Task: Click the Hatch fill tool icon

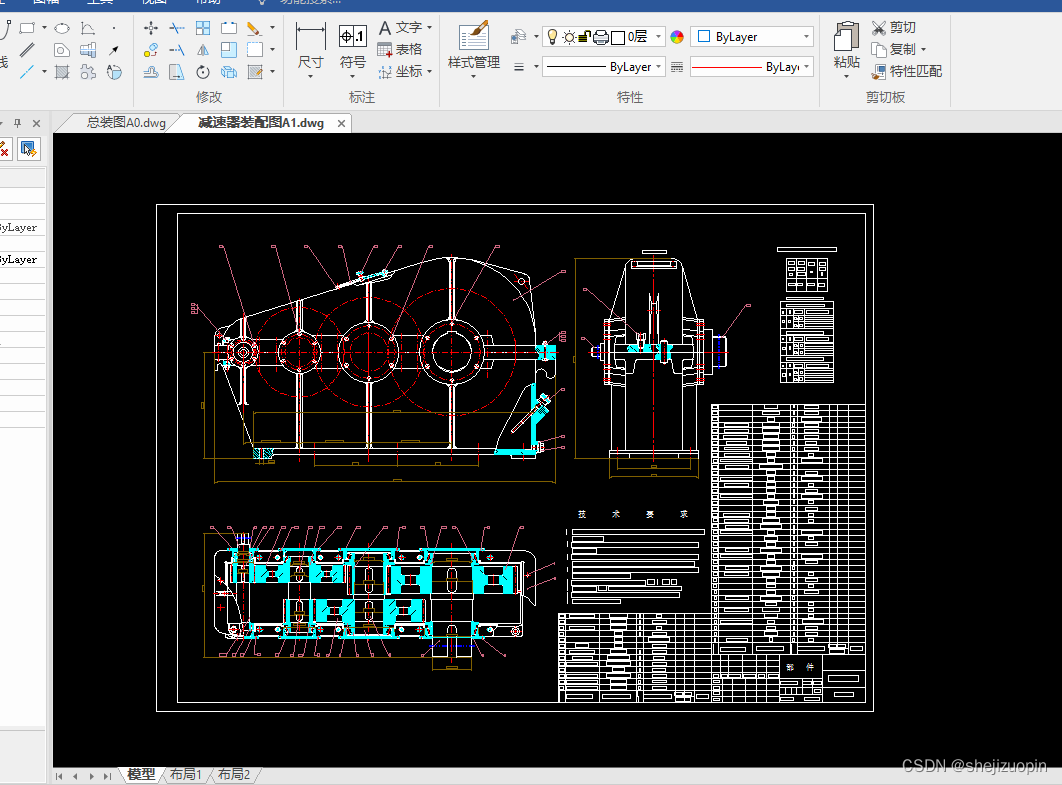Action: pos(62,72)
